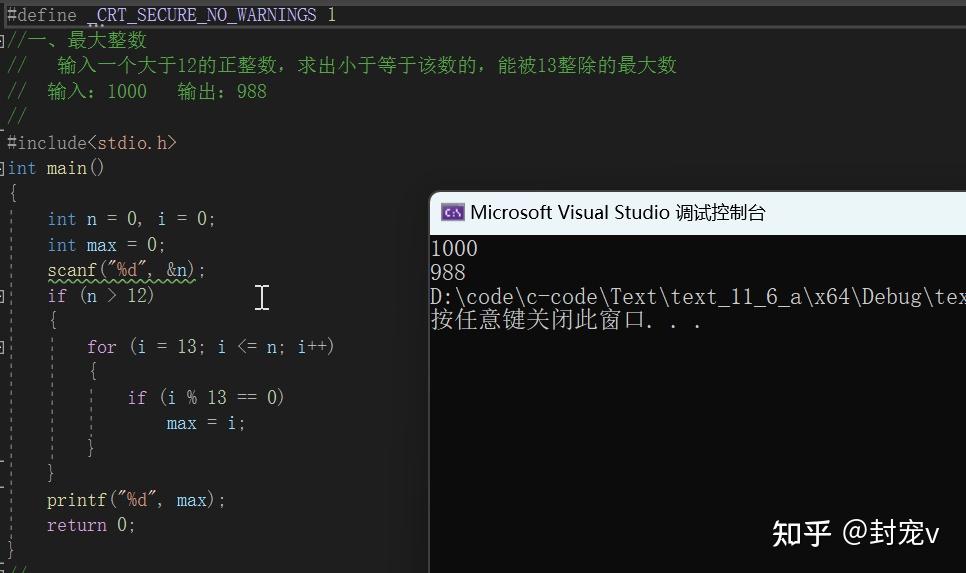Screen dimensions: 966x573
Task: Click the 'return 0;' statement
Action: pos(91,526)
